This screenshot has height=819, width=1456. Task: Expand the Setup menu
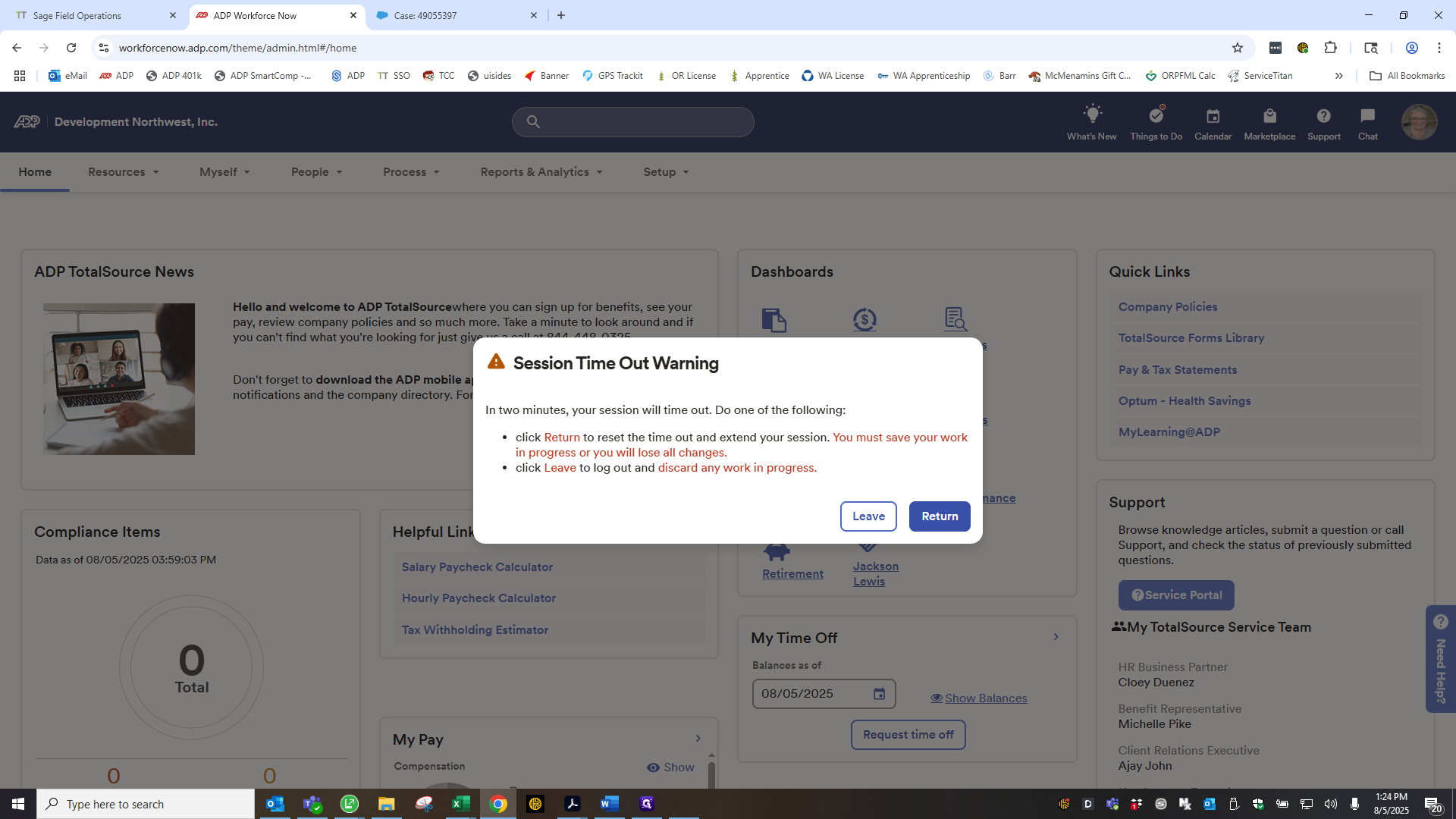(x=666, y=172)
